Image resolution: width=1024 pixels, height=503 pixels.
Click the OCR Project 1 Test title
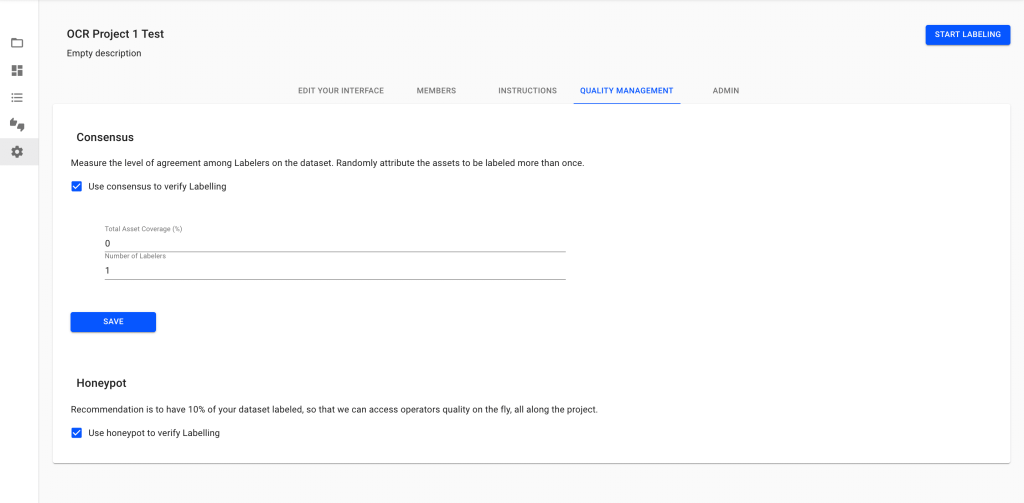click(115, 34)
